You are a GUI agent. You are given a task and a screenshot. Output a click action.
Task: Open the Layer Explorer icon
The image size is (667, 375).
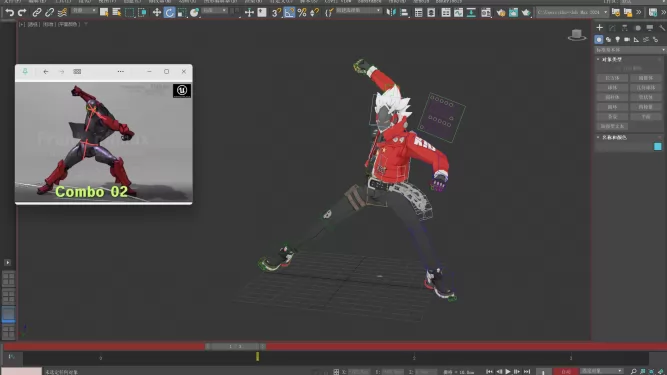[431, 12]
